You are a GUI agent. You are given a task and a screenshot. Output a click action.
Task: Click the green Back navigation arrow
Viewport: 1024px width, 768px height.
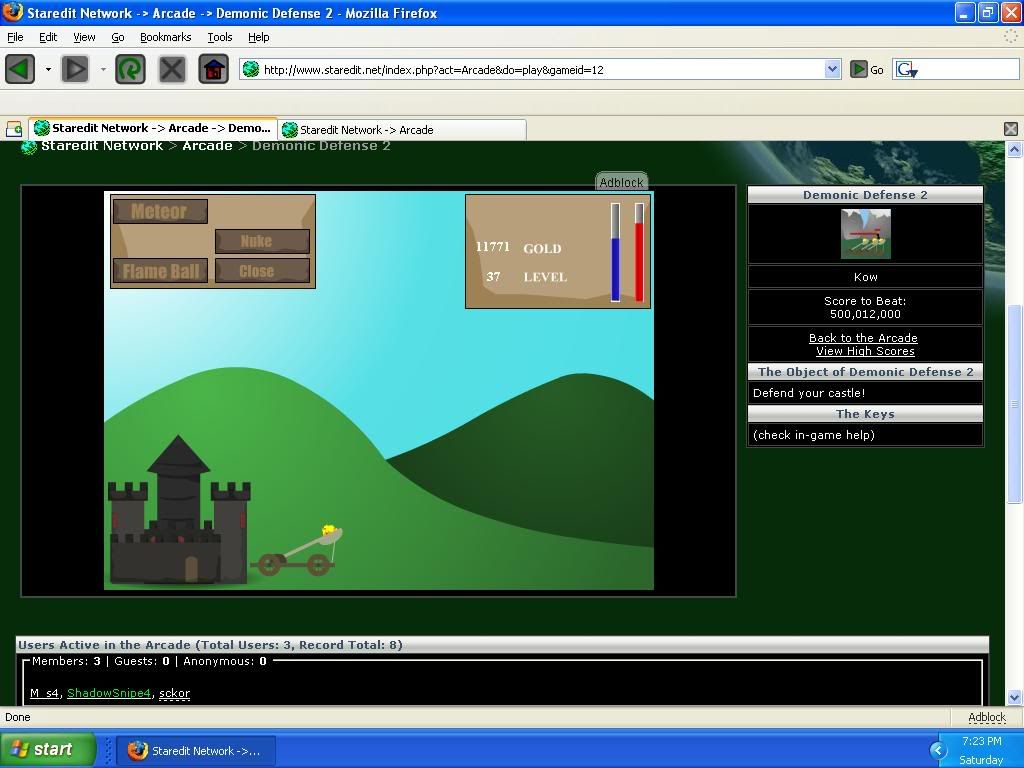coord(20,69)
